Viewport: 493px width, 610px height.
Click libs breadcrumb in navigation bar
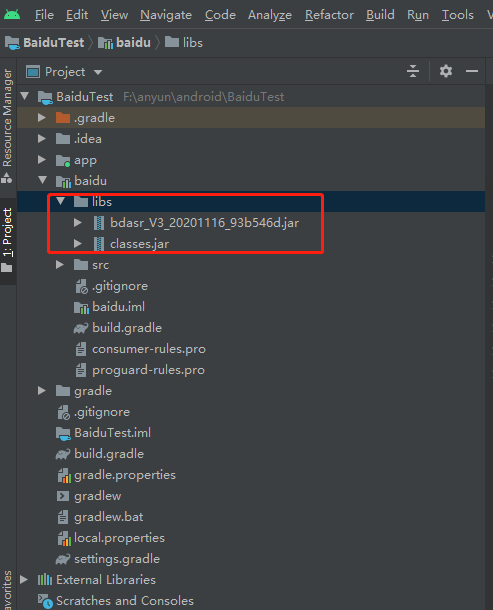[184, 42]
